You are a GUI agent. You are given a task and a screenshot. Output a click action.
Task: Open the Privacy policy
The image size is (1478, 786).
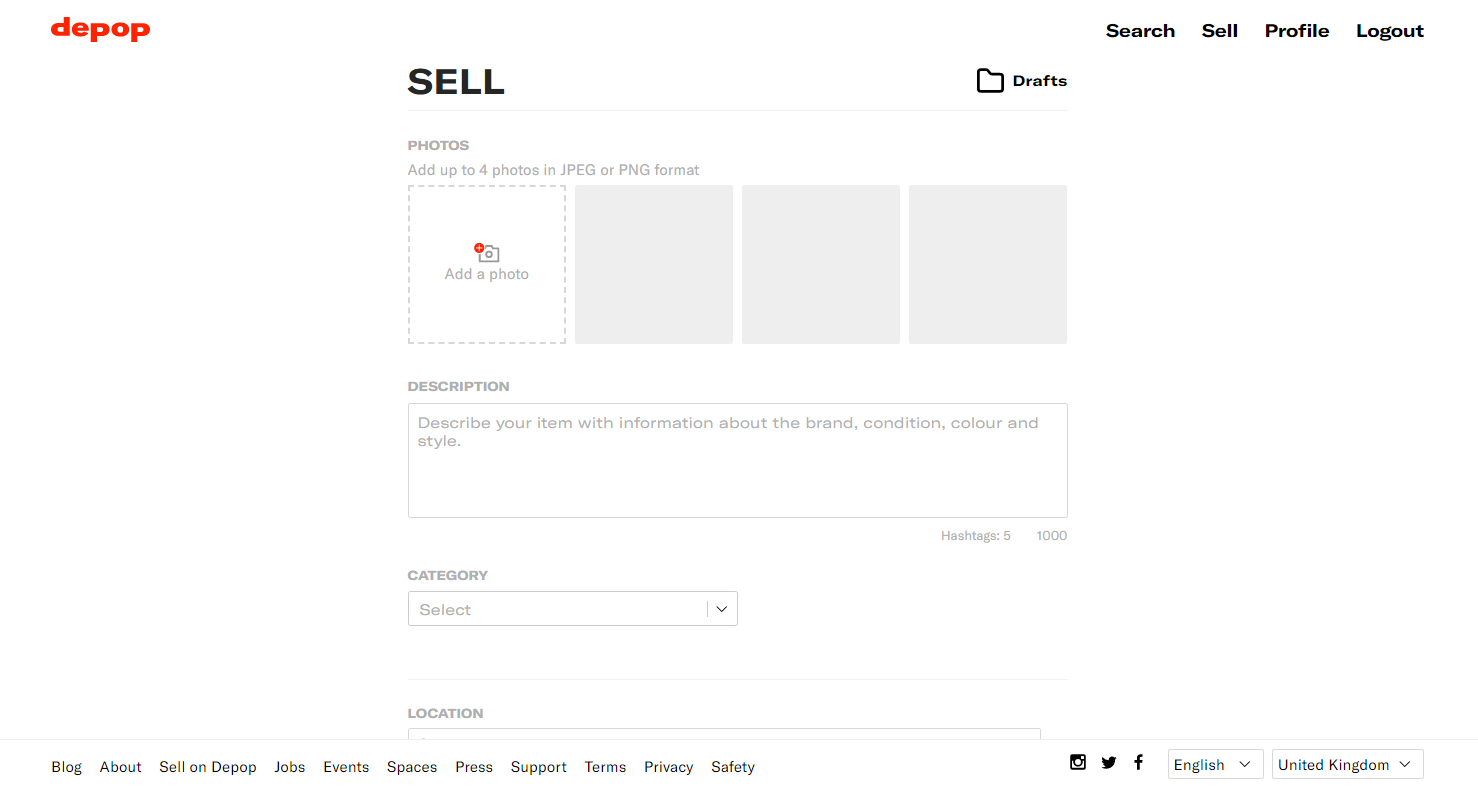tap(668, 767)
